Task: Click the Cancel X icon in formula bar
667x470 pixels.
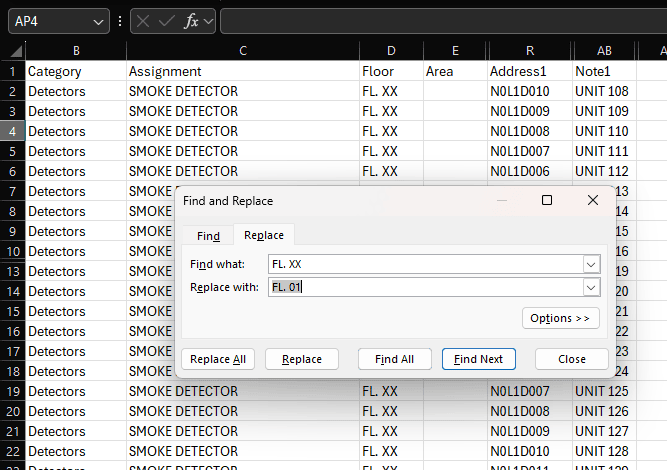Action: point(144,21)
